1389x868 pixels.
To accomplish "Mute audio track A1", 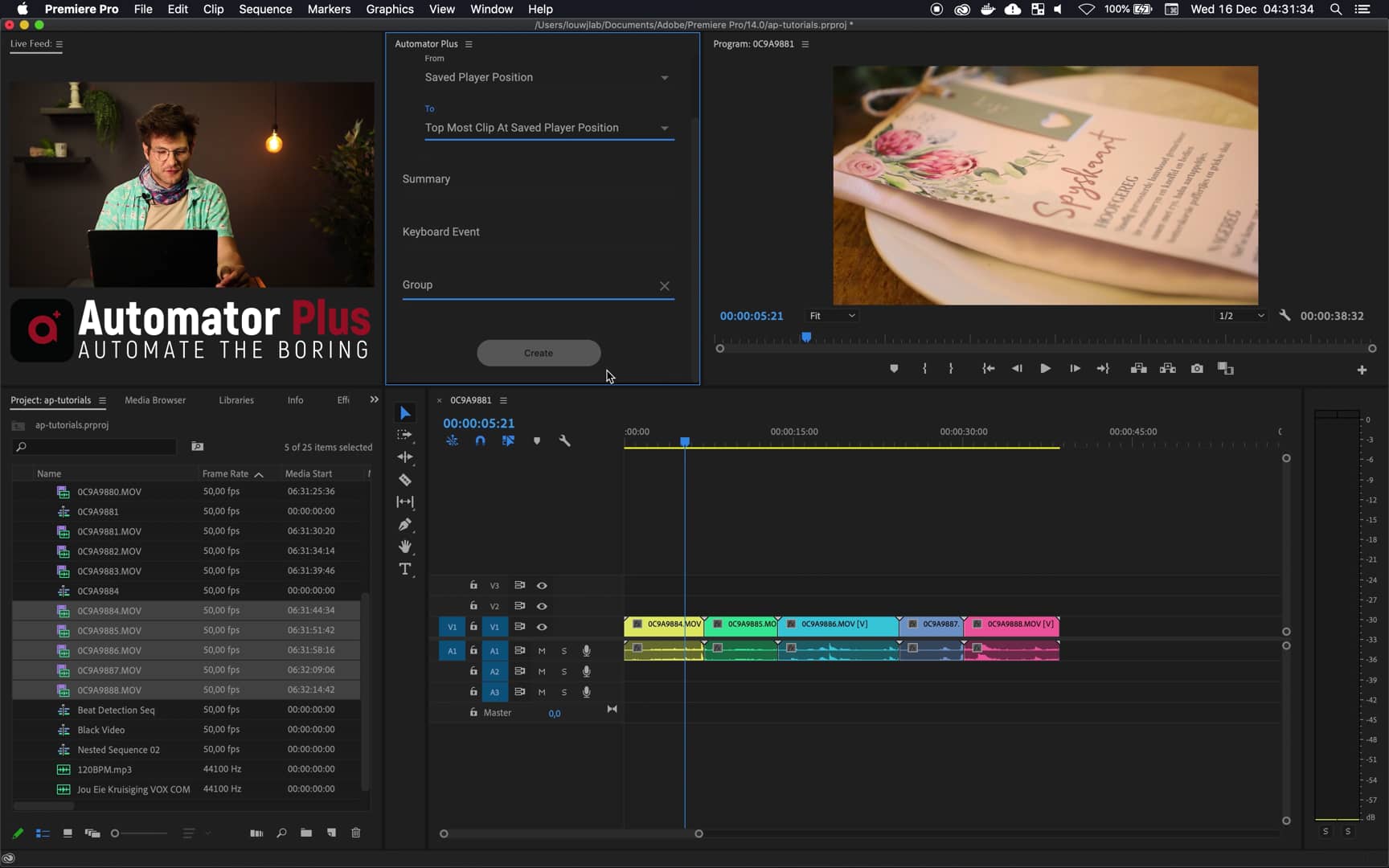I will (x=542, y=651).
